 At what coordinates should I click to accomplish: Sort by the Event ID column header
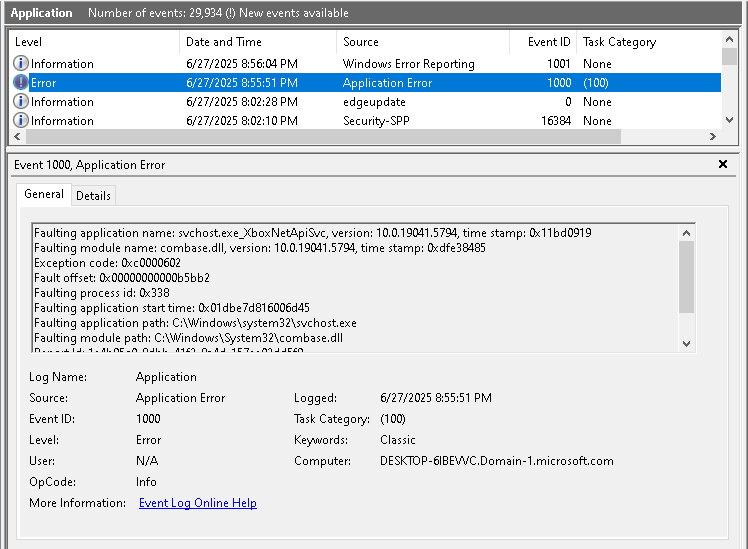[543, 42]
